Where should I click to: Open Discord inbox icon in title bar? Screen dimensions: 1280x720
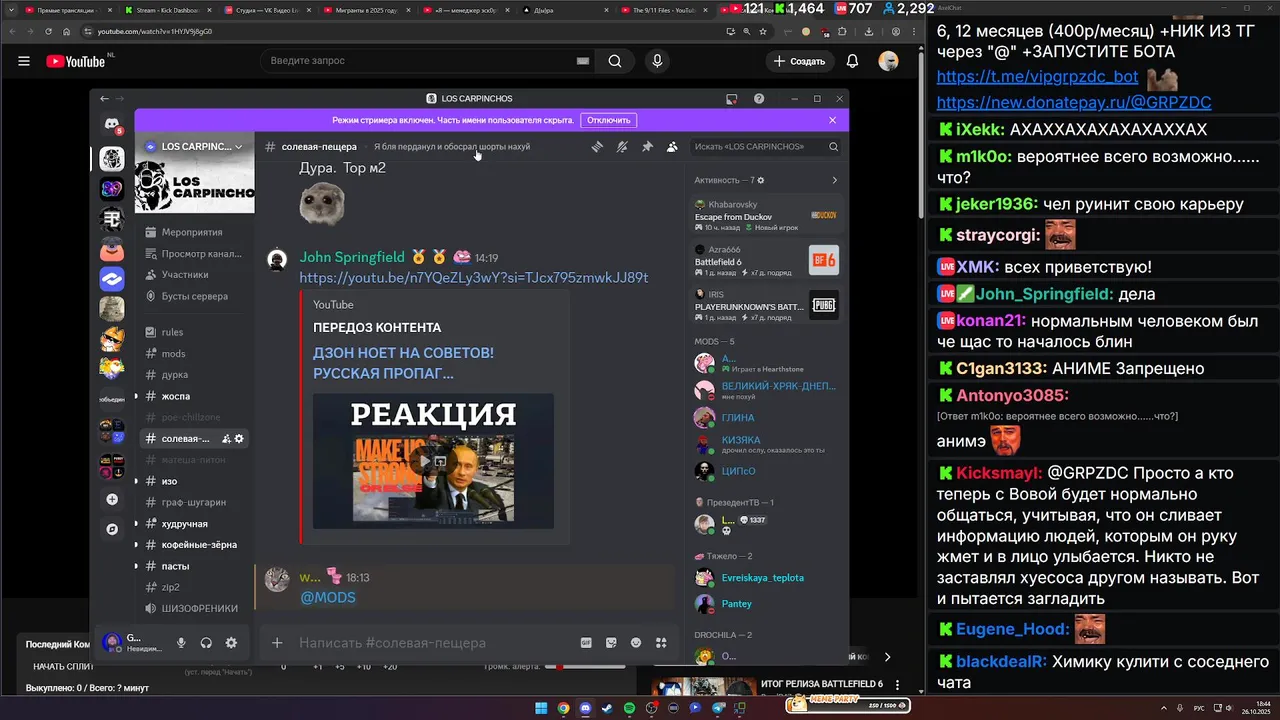pos(732,98)
